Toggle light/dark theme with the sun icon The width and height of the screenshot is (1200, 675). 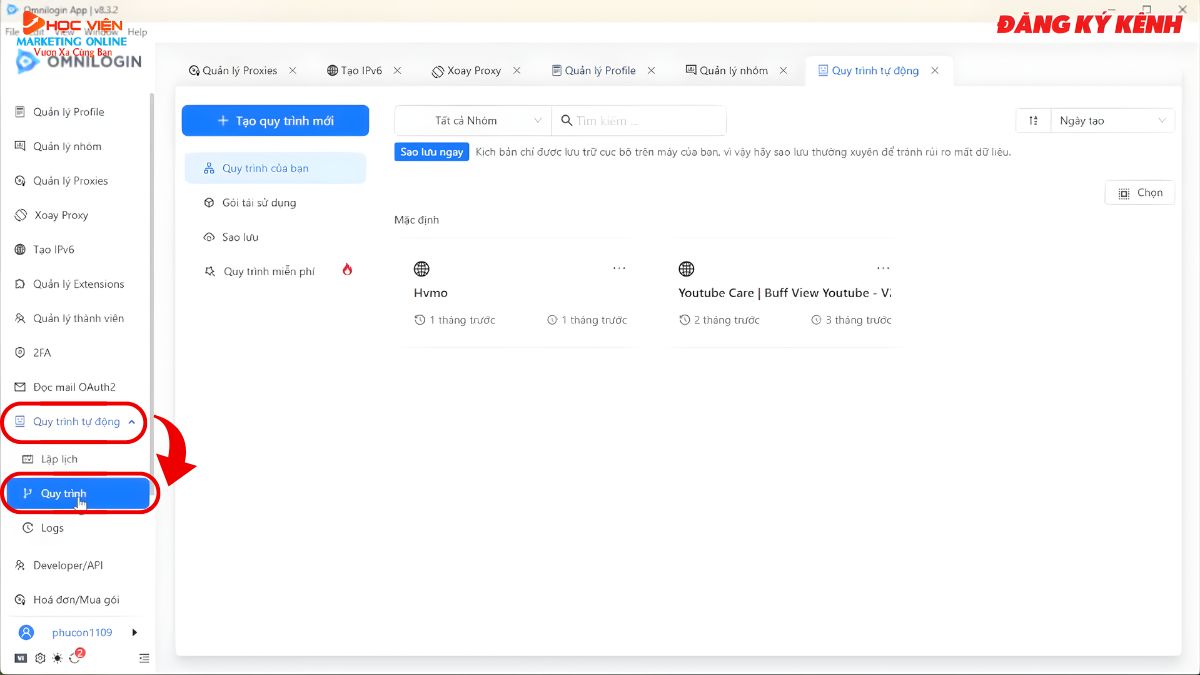click(x=58, y=658)
